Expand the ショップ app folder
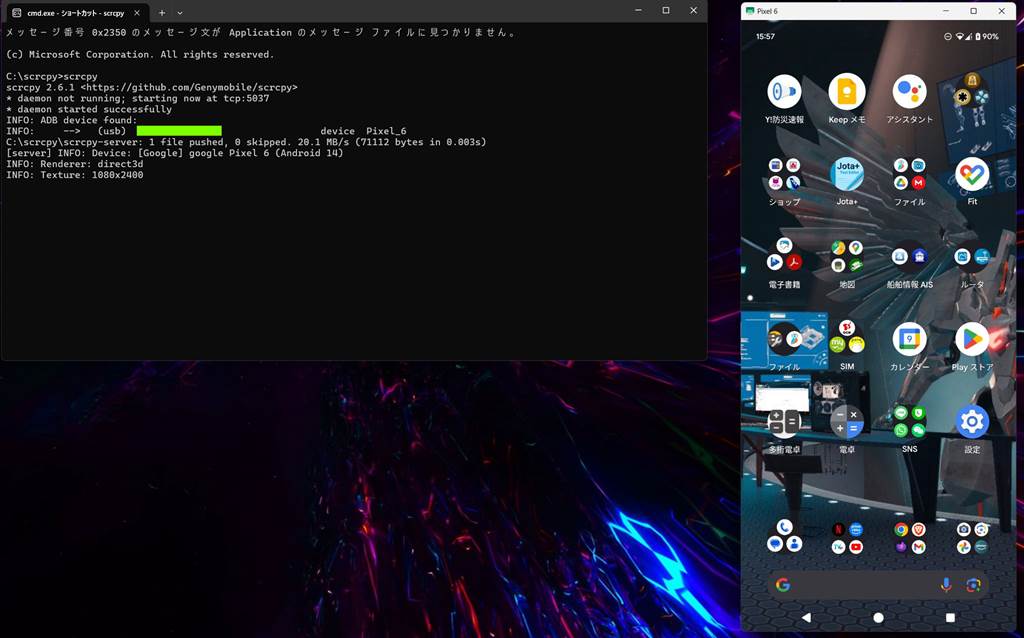 tap(784, 174)
